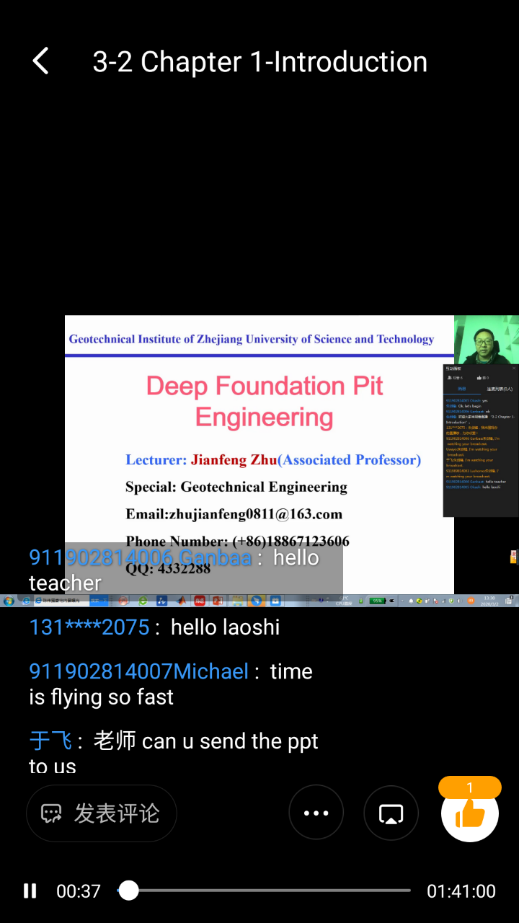Move the video progress slider handle

[128, 891]
